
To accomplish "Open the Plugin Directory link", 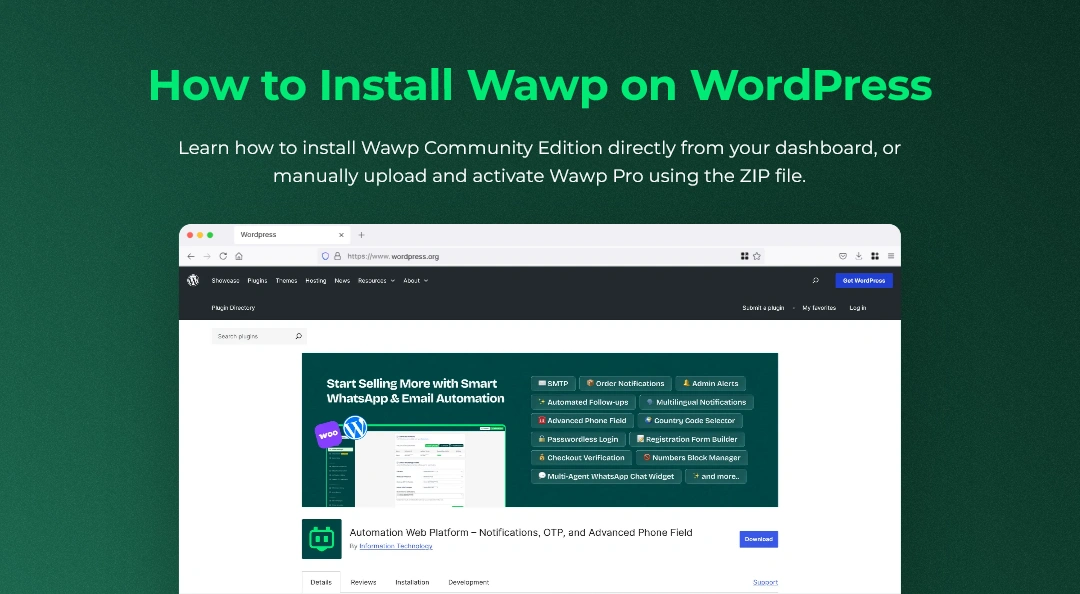I will (x=233, y=308).
